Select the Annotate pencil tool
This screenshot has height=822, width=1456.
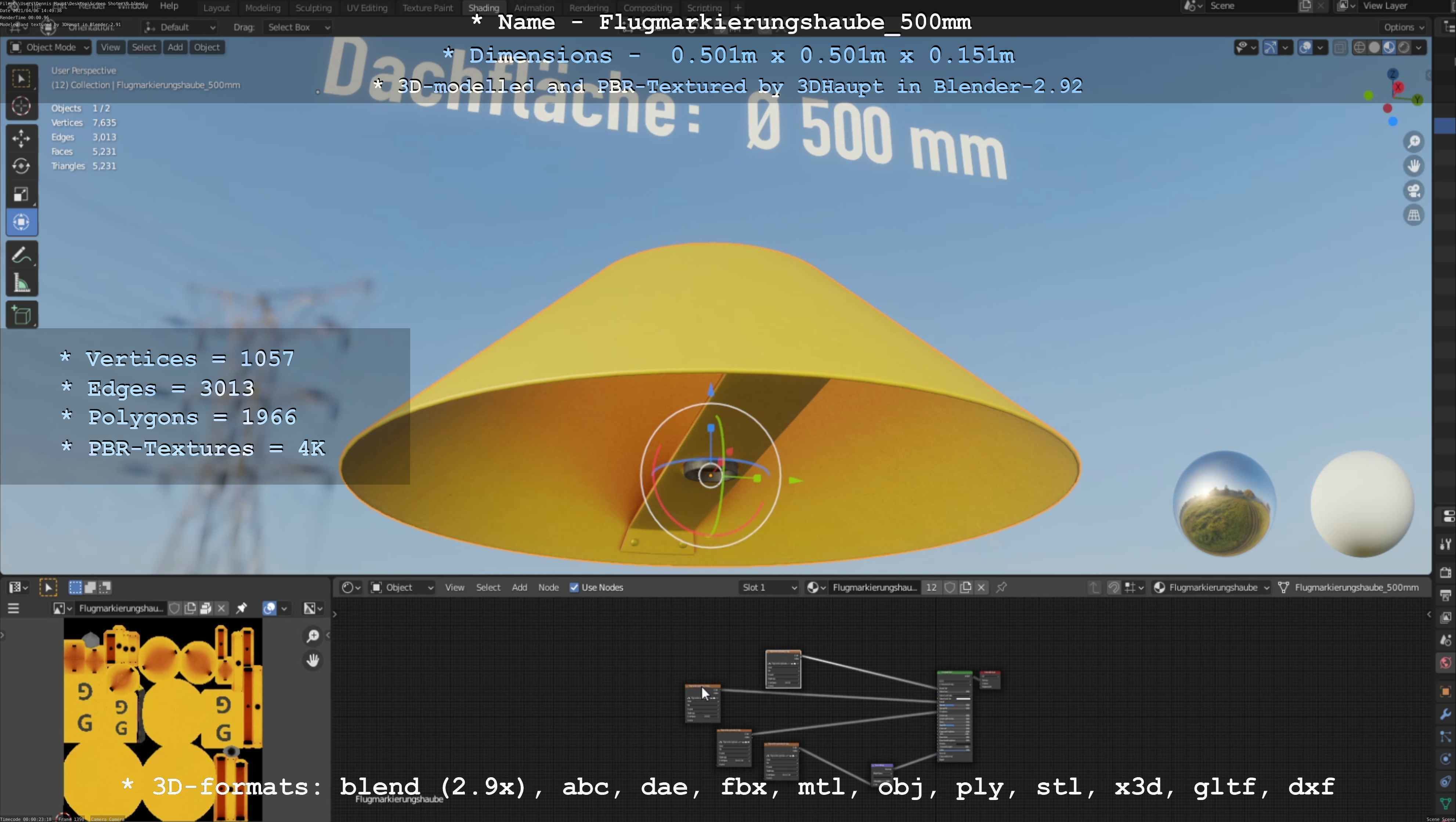[x=21, y=256]
